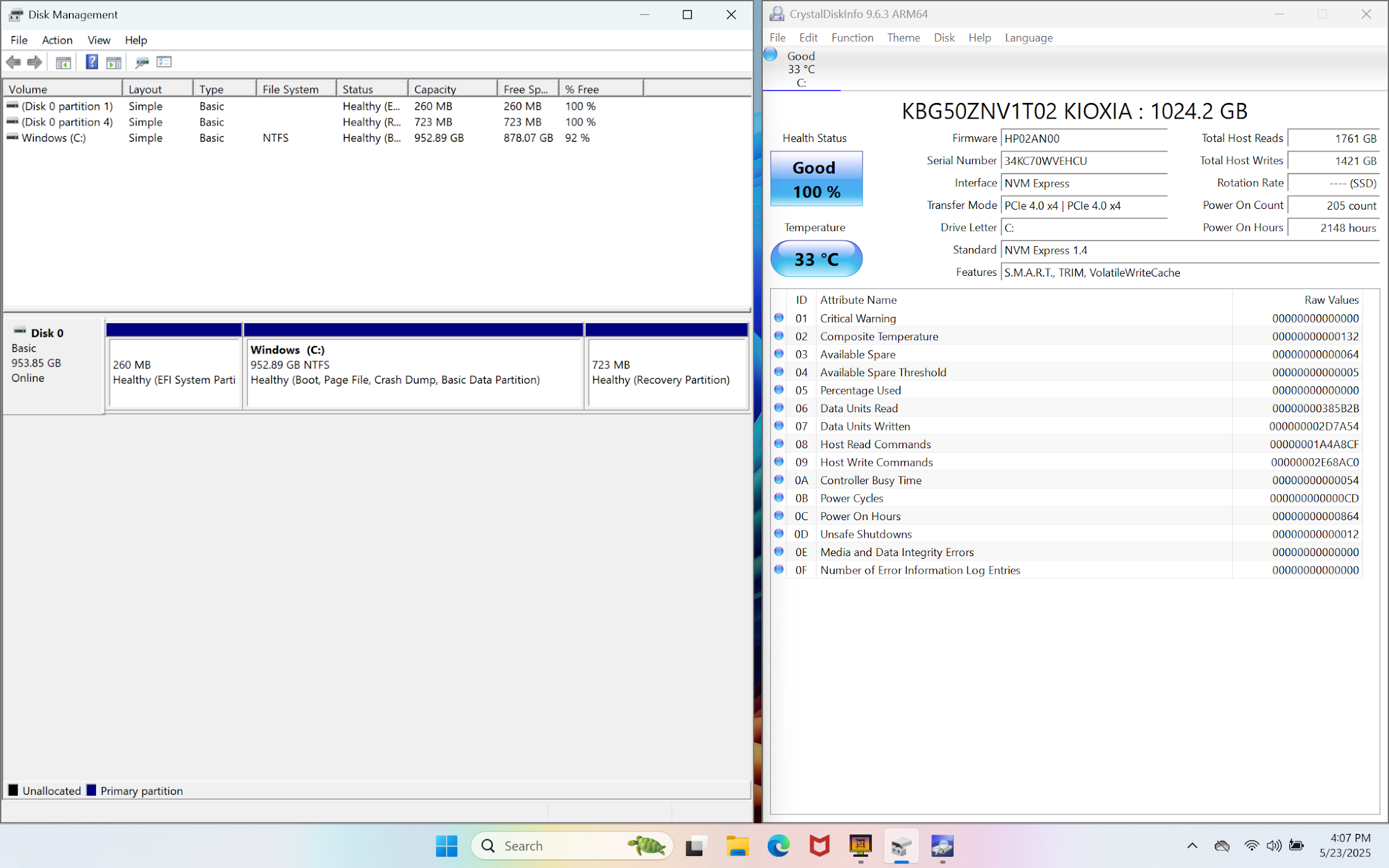Click the Forward arrow in Disk Management toolbar

(35, 62)
